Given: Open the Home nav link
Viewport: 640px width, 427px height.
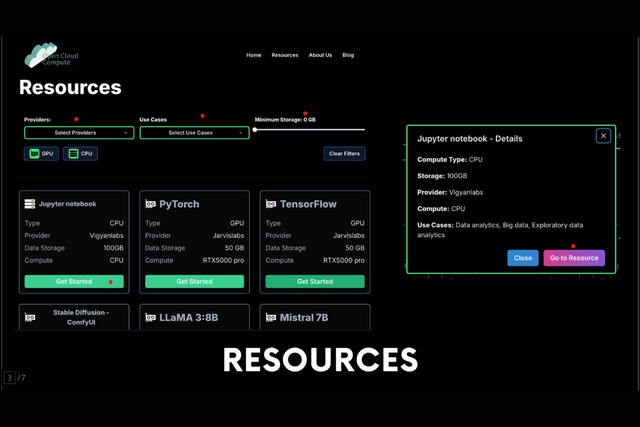Looking at the screenshot, I should click(x=253, y=55).
